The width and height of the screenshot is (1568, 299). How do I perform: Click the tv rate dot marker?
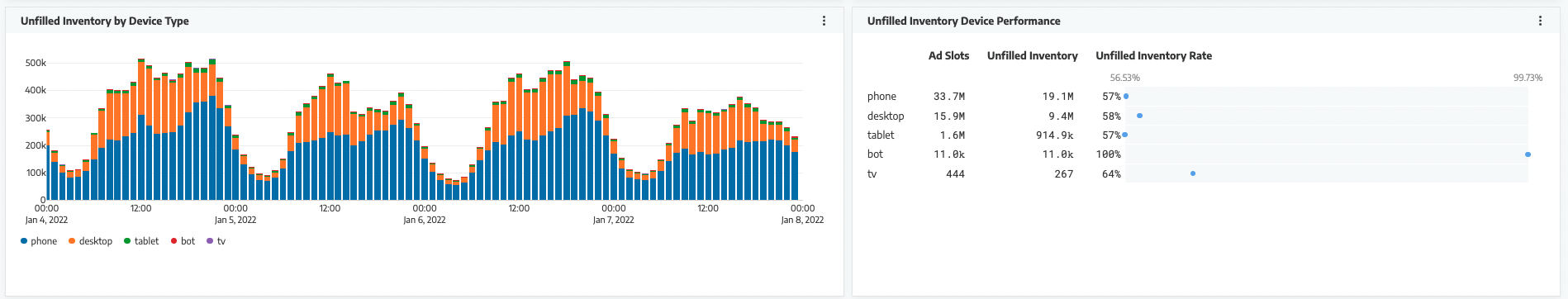tap(1193, 173)
